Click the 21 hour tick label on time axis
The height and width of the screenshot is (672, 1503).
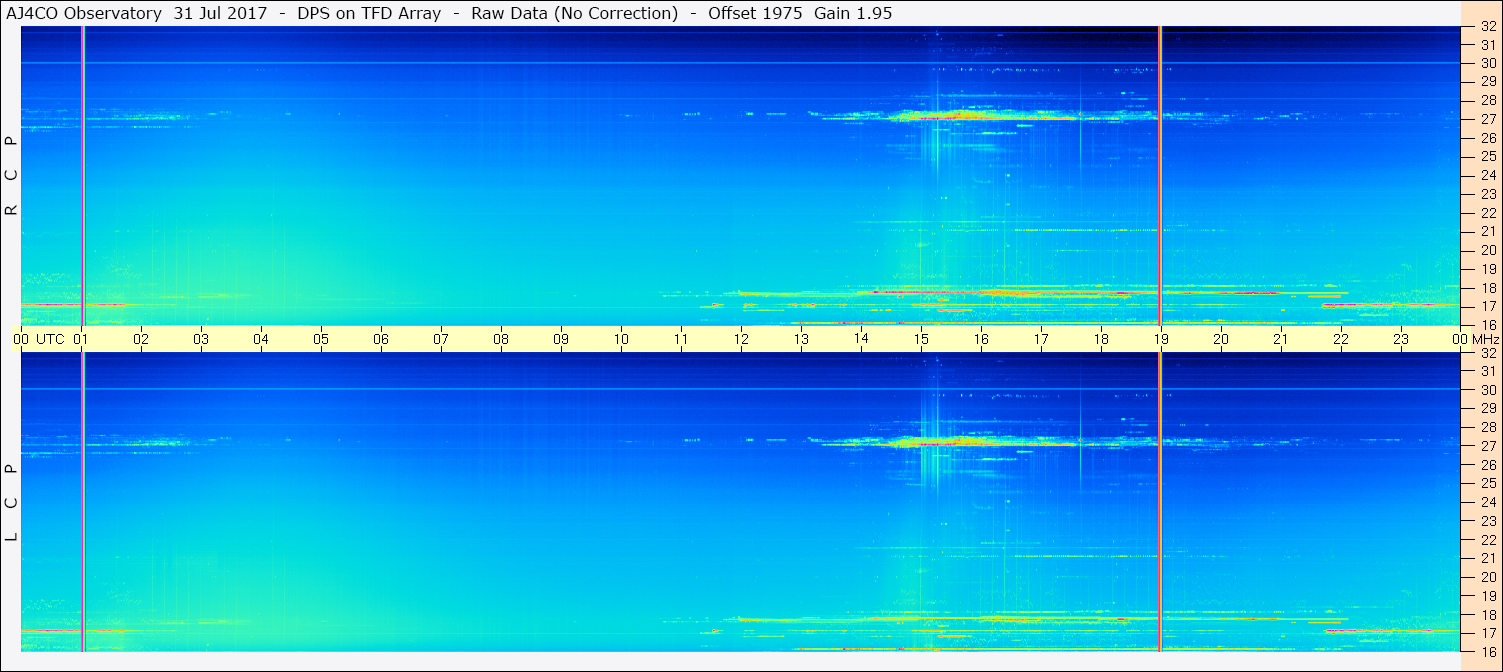[x=1281, y=339]
